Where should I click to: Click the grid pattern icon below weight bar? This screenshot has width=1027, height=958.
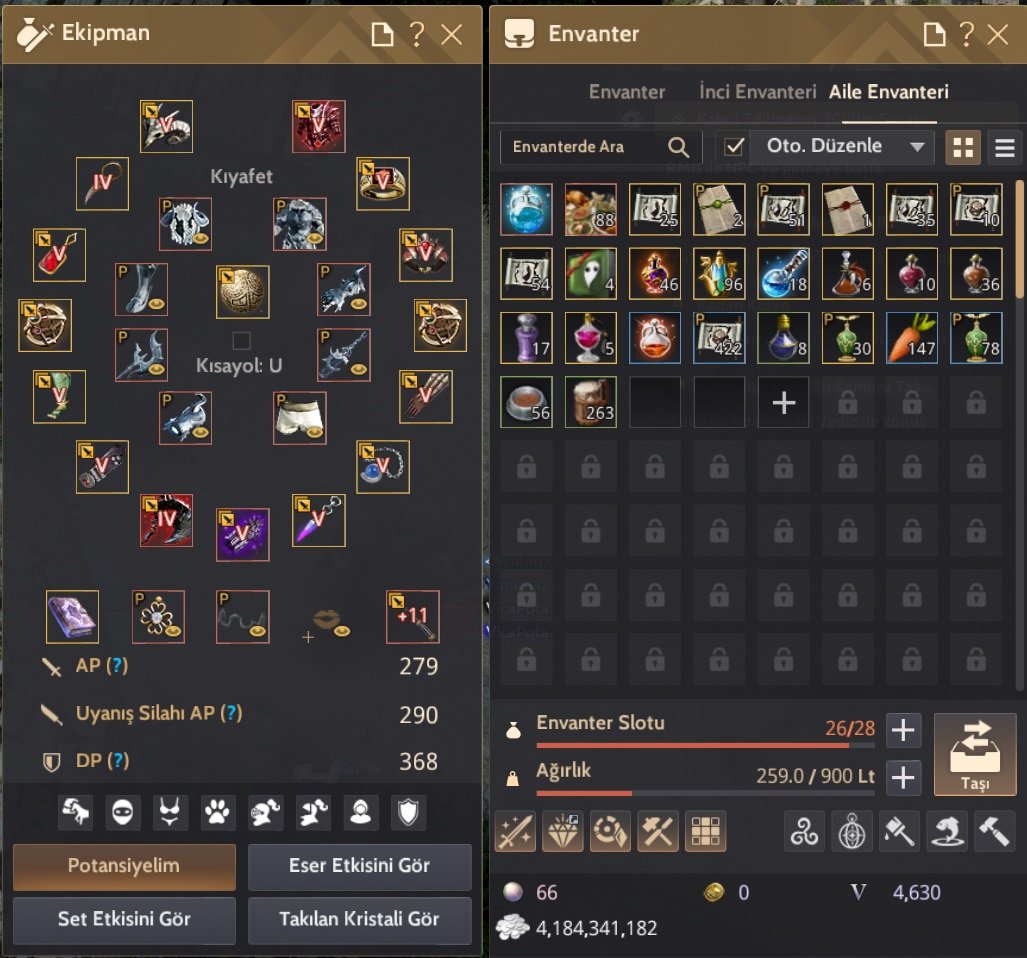click(705, 832)
